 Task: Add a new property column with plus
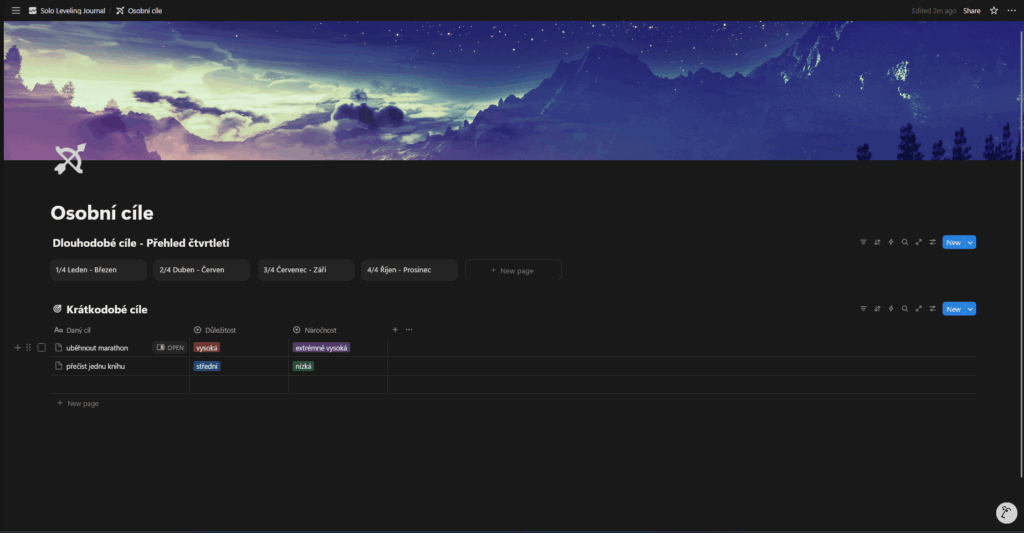[x=395, y=329]
